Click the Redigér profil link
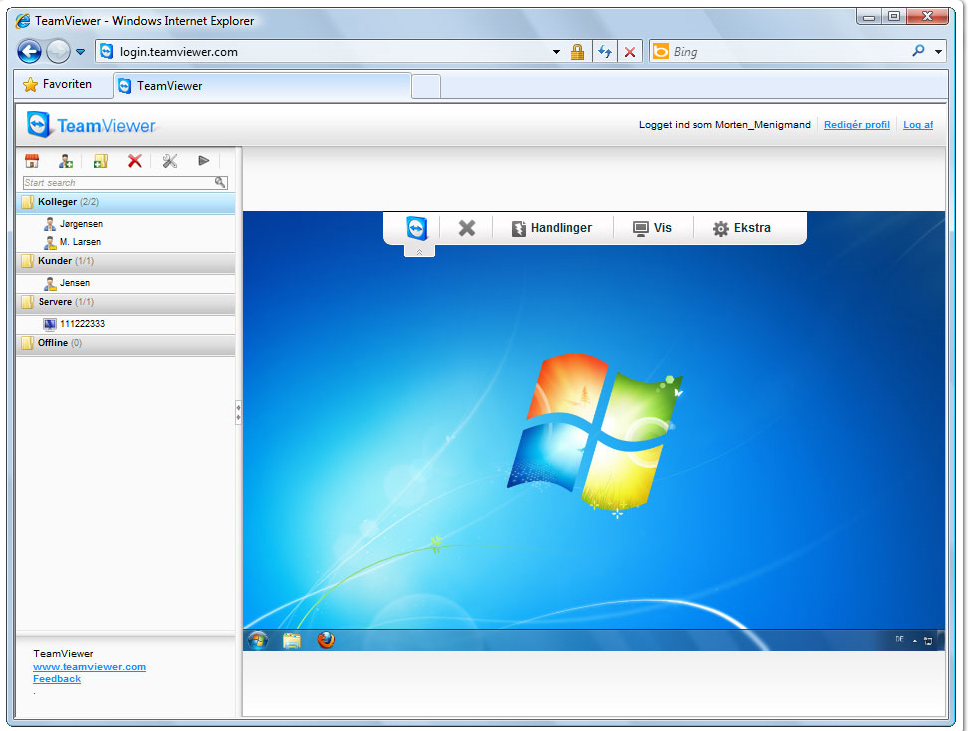This screenshot has width=979, height=731. 856,125
